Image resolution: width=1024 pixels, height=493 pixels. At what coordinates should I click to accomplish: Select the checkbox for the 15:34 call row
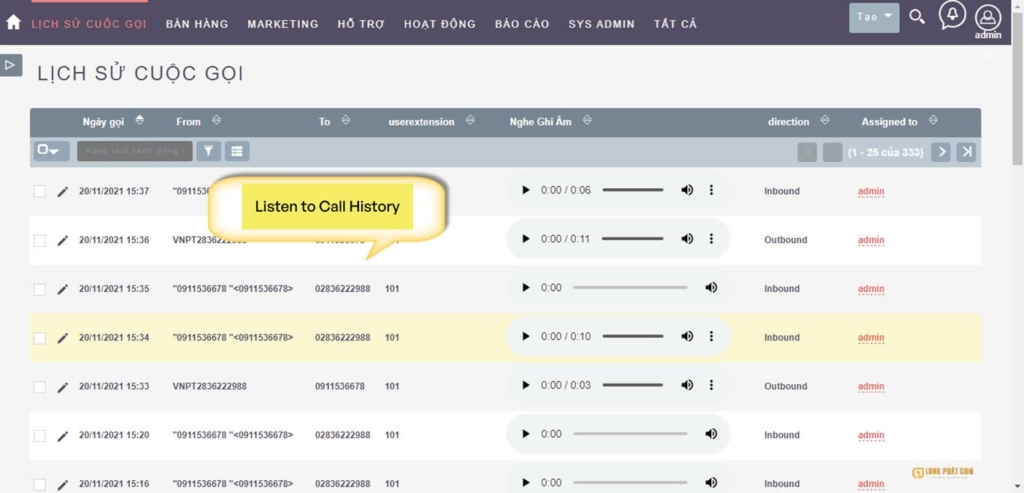(x=40, y=338)
